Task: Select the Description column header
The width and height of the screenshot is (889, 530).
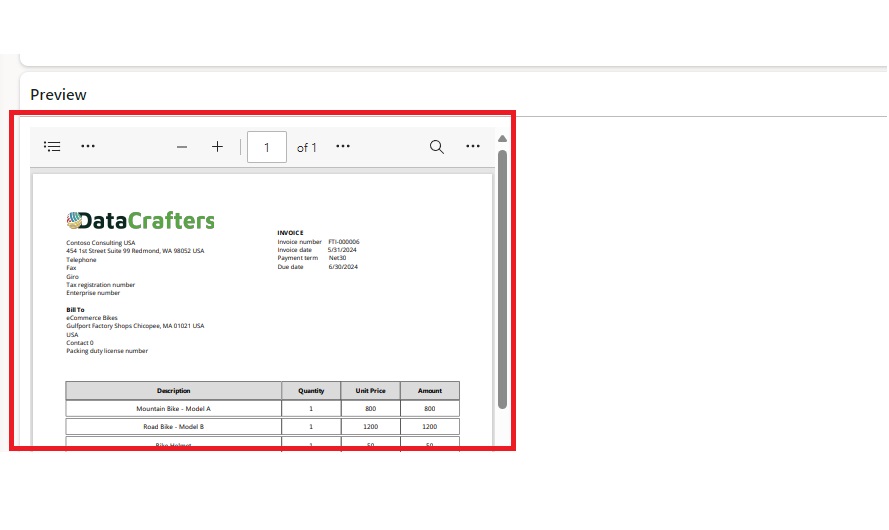Action: coord(173,390)
